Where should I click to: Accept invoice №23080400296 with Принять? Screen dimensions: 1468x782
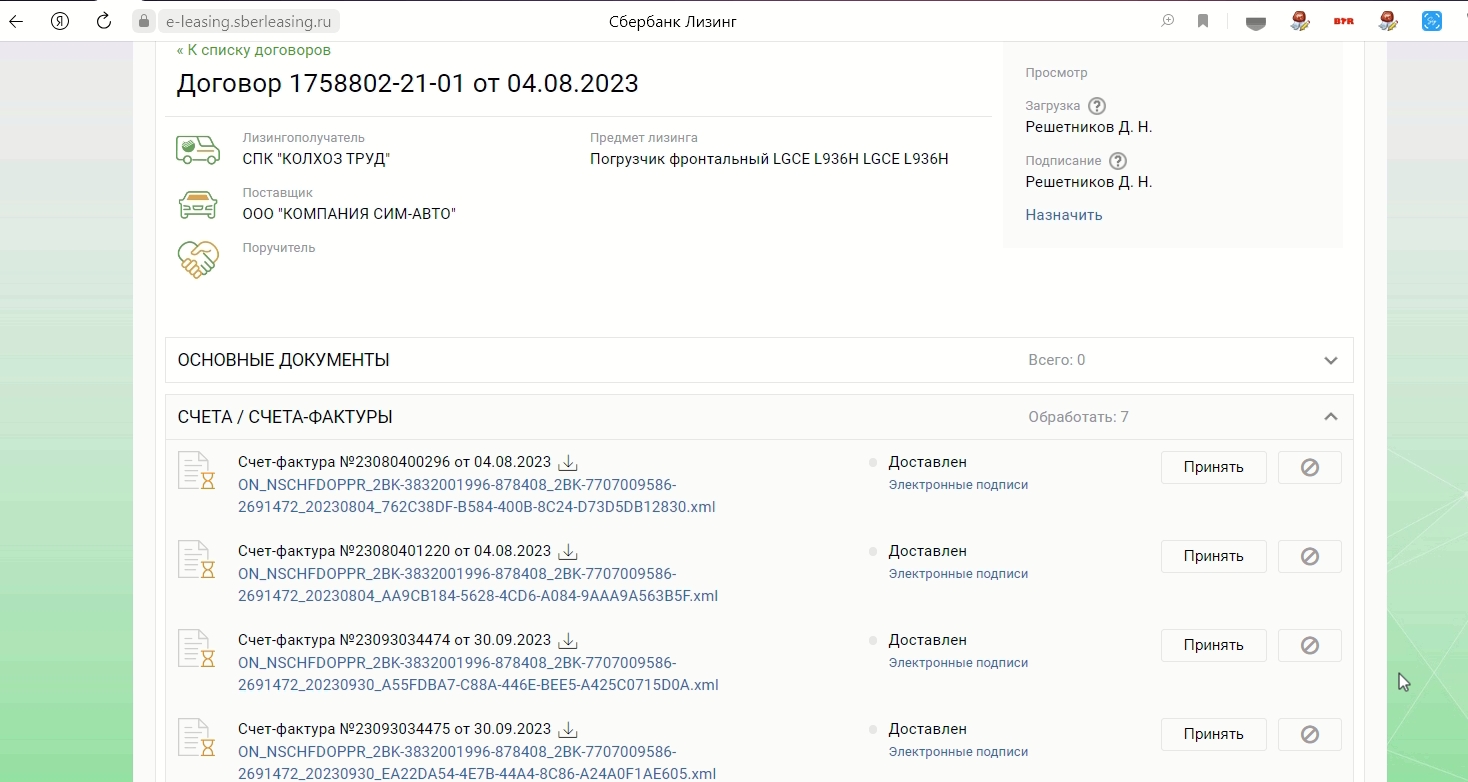point(1213,467)
